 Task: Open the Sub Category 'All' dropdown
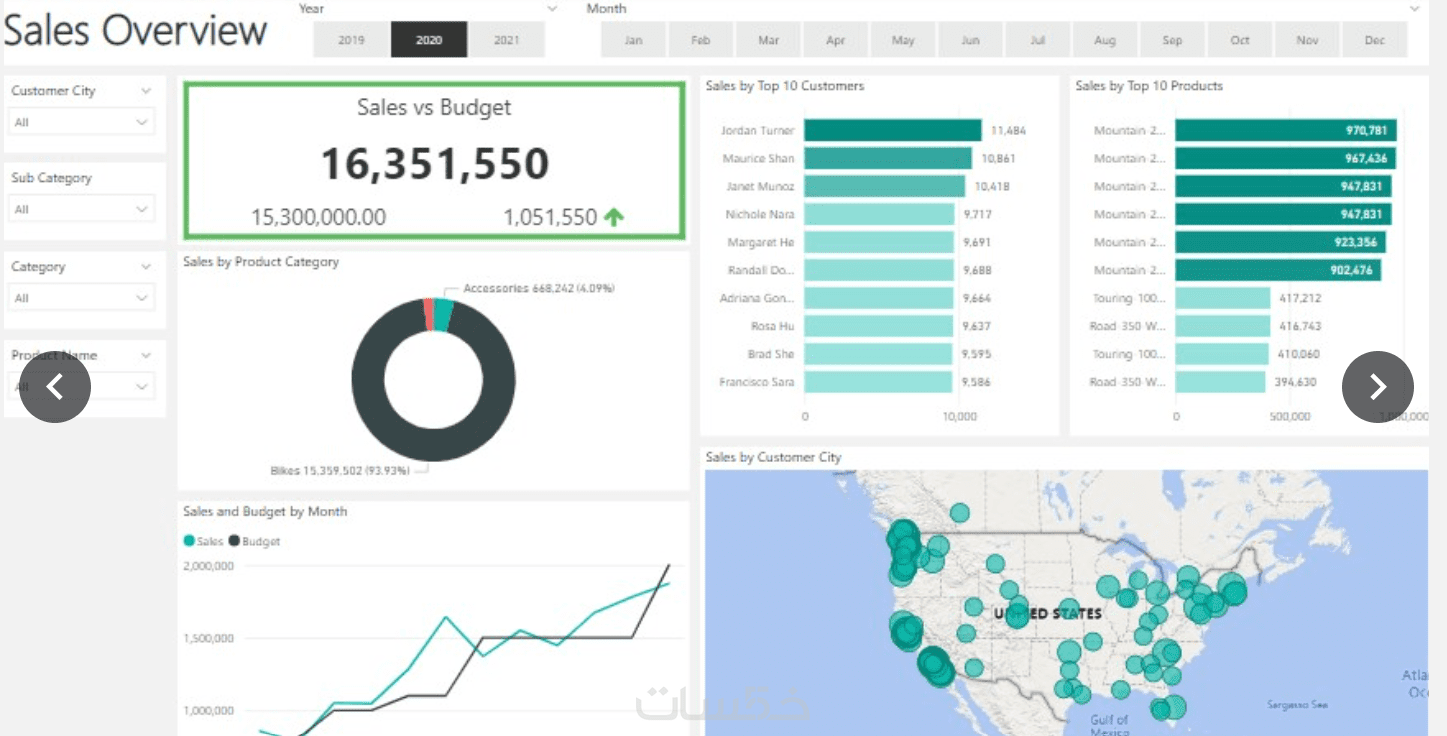[82, 209]
